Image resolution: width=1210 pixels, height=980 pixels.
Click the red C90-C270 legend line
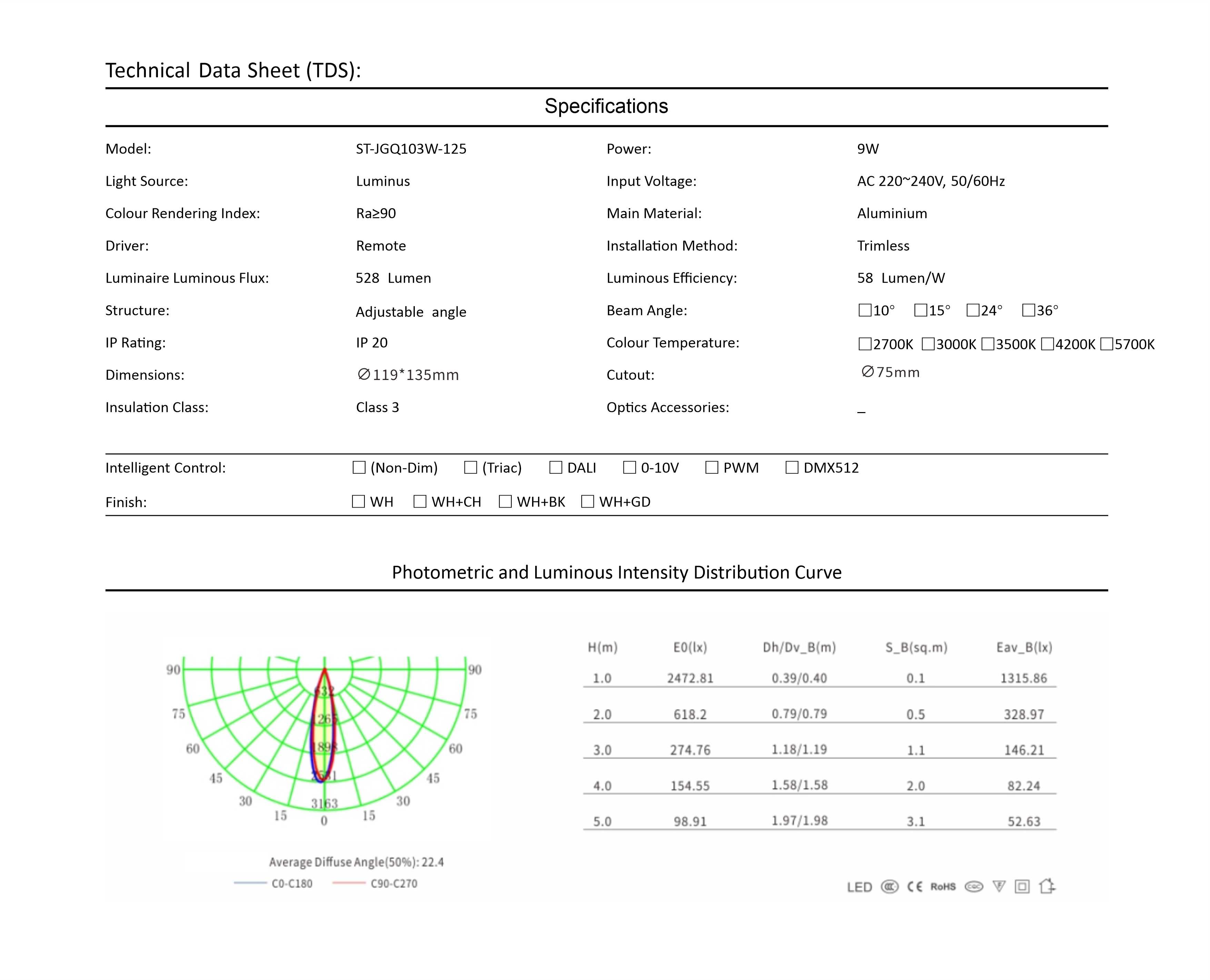[349, 883]
